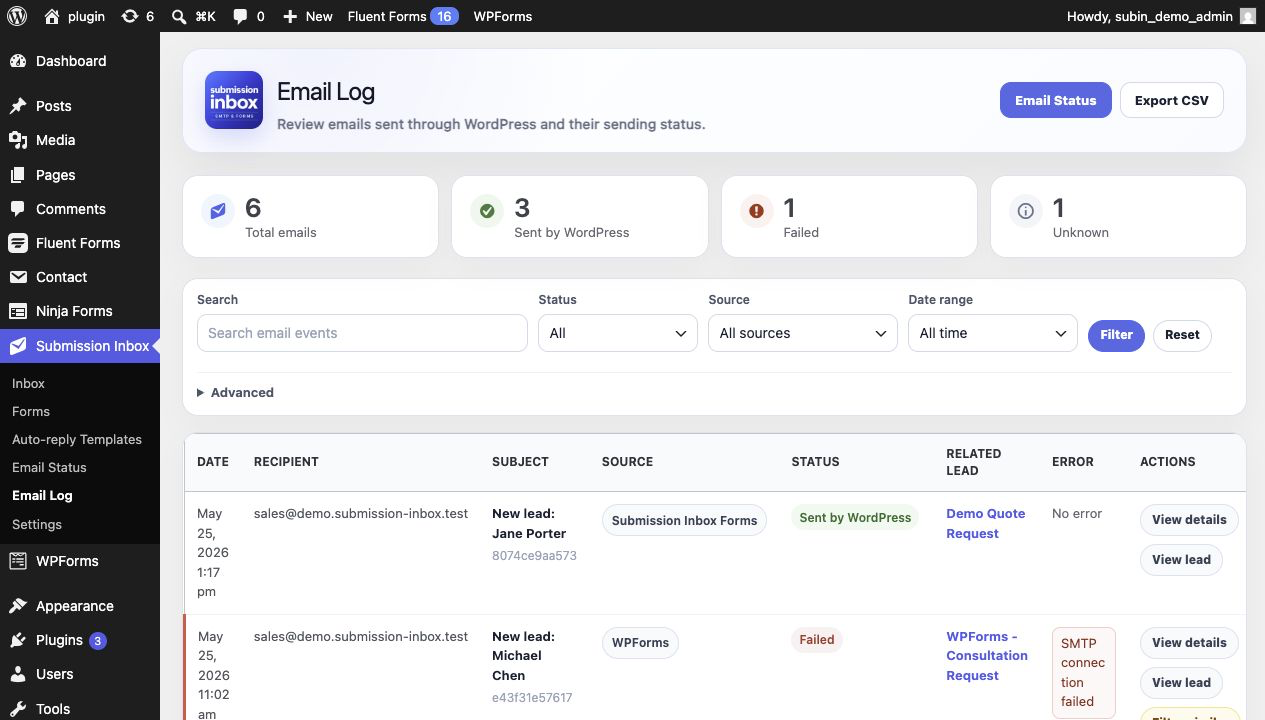Screen dimensions: 1265x720
Task: Open the plugin site home icon
Action: (x=52, y=16)
